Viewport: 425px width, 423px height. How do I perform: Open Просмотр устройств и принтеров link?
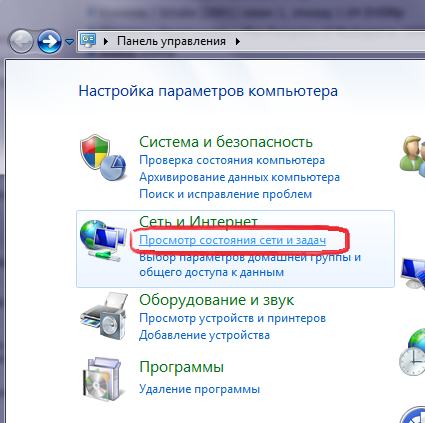pyautogui.click(x=232, y=318)
